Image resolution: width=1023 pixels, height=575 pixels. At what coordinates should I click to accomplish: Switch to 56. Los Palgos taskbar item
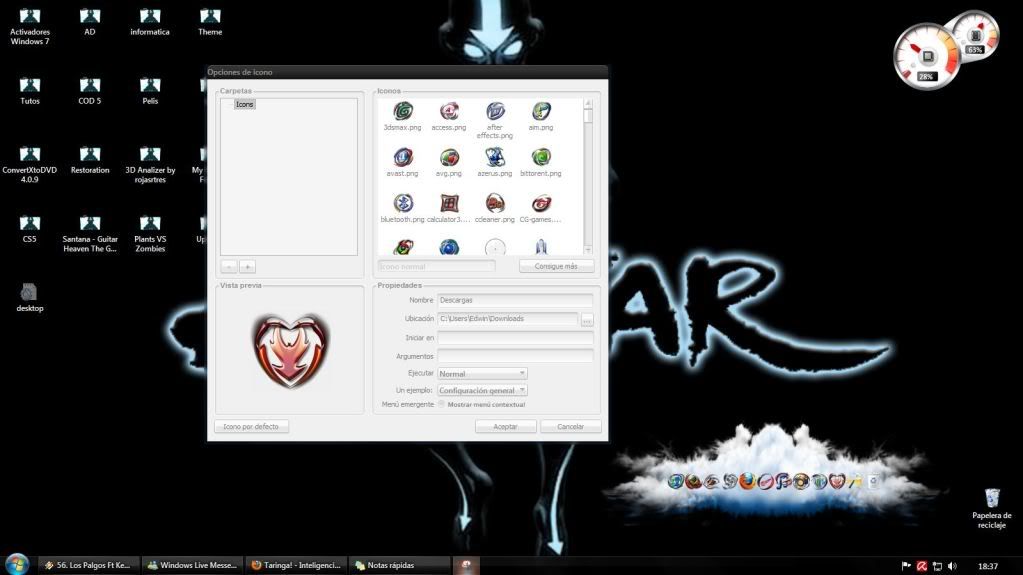point(88,565)
